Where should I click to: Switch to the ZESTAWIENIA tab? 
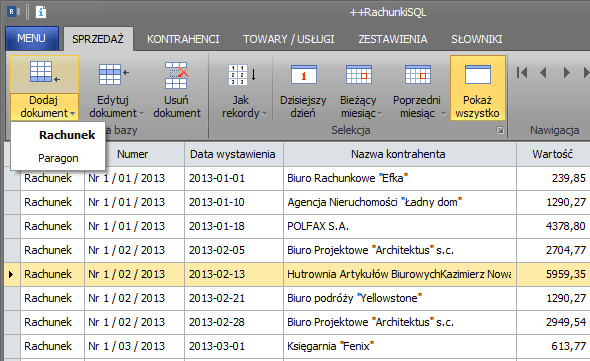click(x=393, y=39)
